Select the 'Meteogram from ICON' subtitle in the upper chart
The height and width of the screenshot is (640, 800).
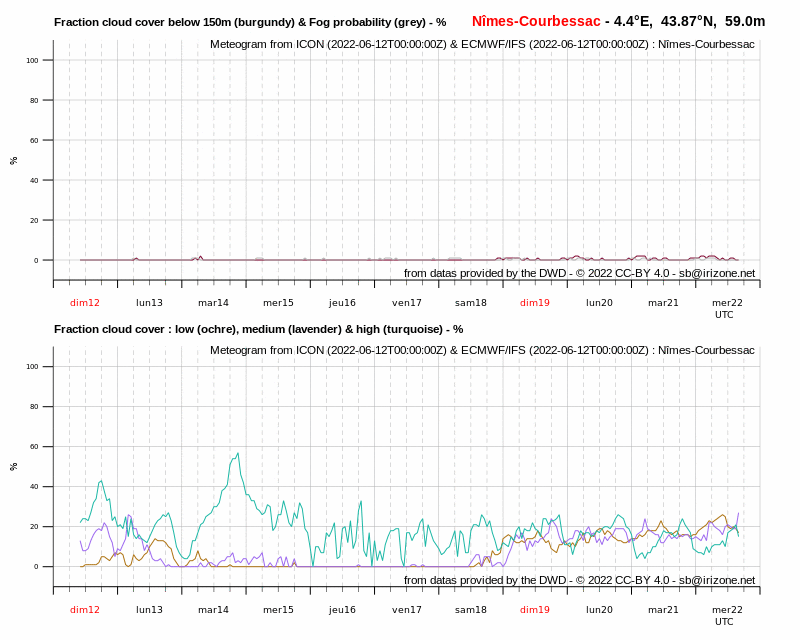coord(482,44)
